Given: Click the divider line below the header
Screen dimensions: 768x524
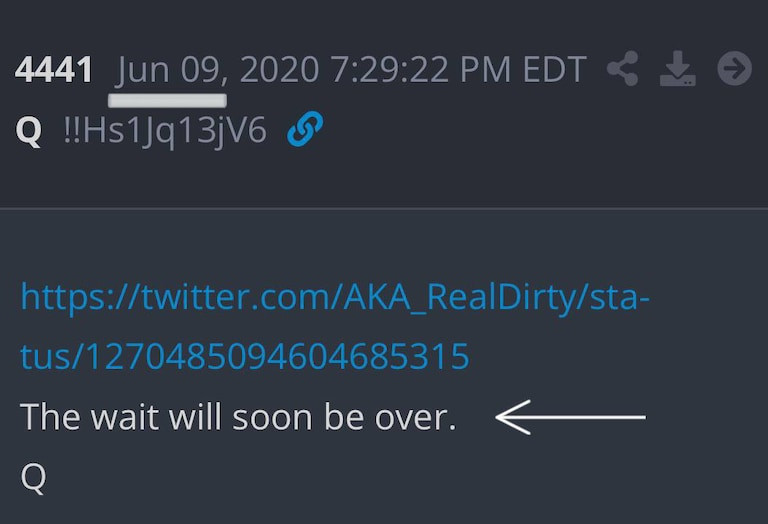Looking at the screenshot, I should click(x=384, y=209).
